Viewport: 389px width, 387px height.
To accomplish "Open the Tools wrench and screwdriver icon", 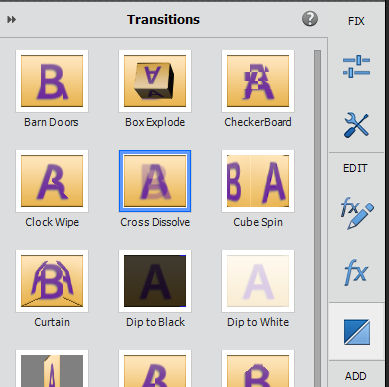I will (x=356, y=125).
